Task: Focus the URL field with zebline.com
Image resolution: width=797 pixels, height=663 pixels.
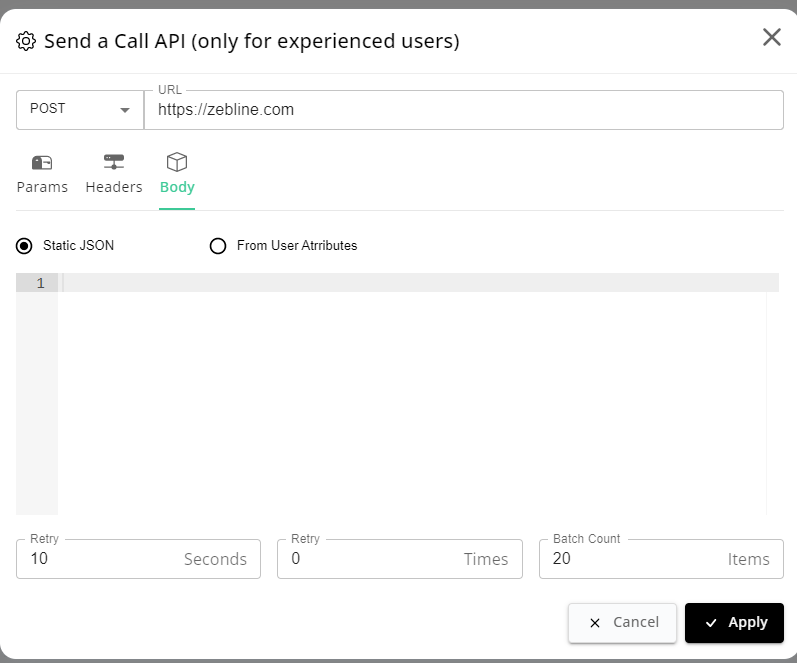Action: pos(464,110)
